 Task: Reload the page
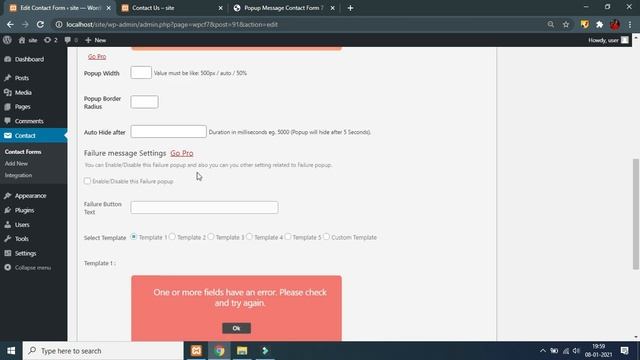coord(40,24)
